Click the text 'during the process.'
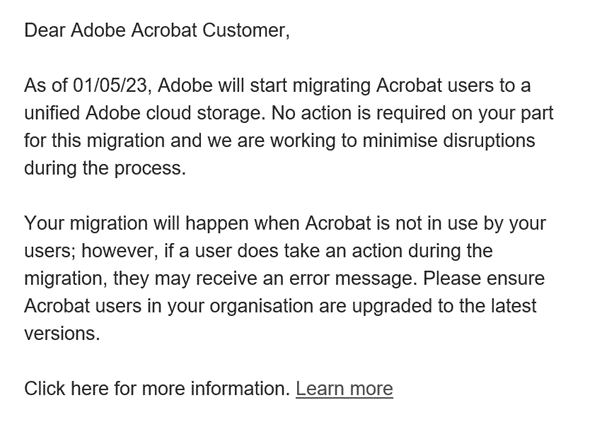Viewport: 602px width, 434px height. point(105,168)
